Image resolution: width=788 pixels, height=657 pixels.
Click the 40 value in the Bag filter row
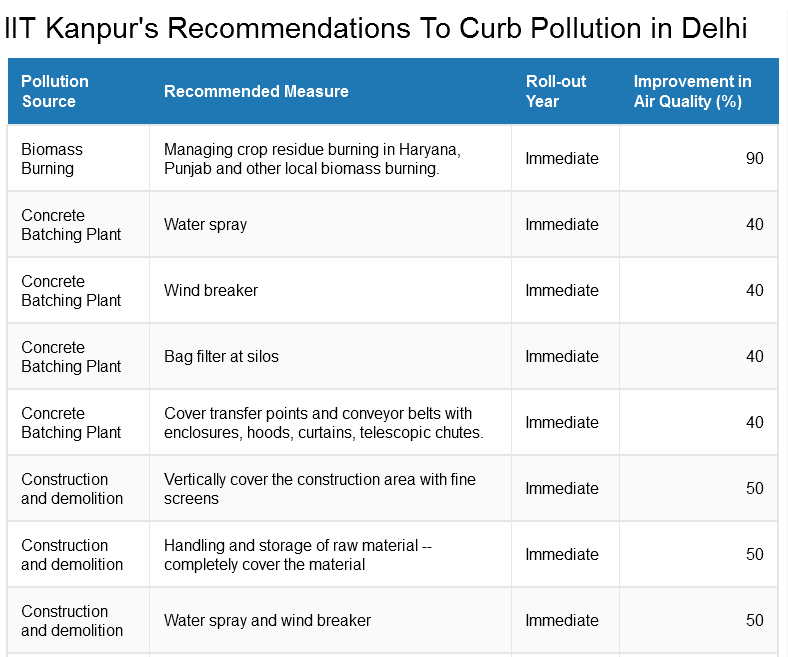click(754, 356)
